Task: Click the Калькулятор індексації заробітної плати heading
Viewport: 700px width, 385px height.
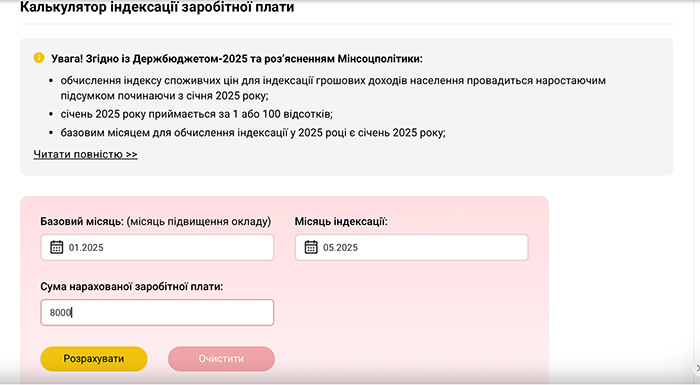Action: [x=157, y=7]
